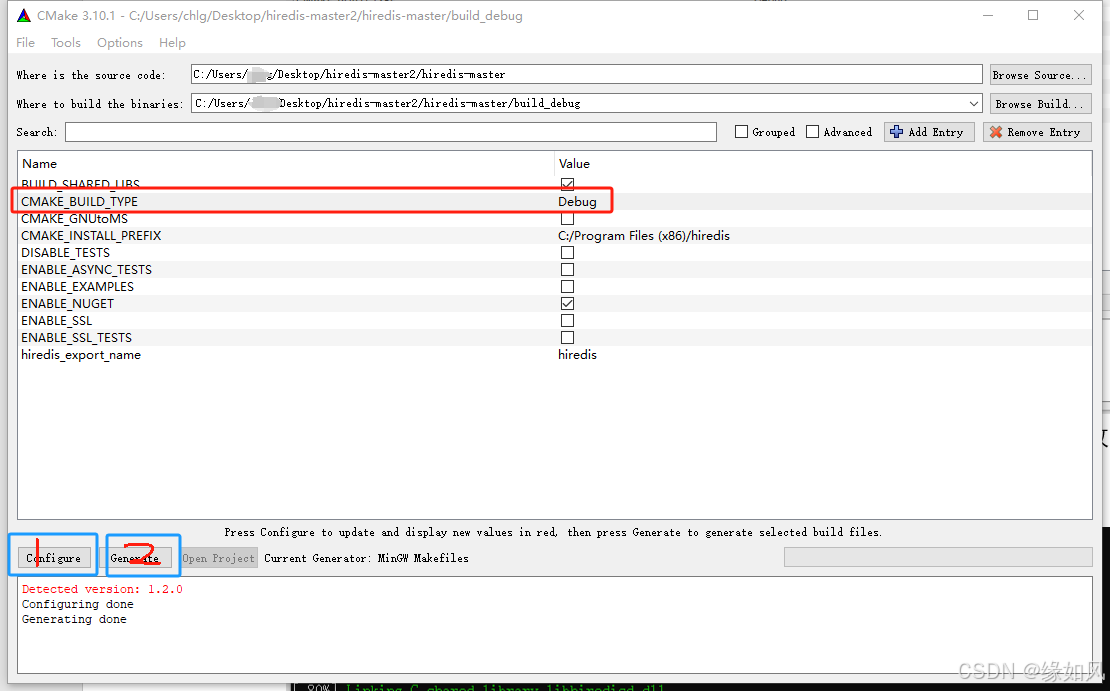
Task: Select the ENABLE_SSL_TESTS entry name
Action: [76, 338]
